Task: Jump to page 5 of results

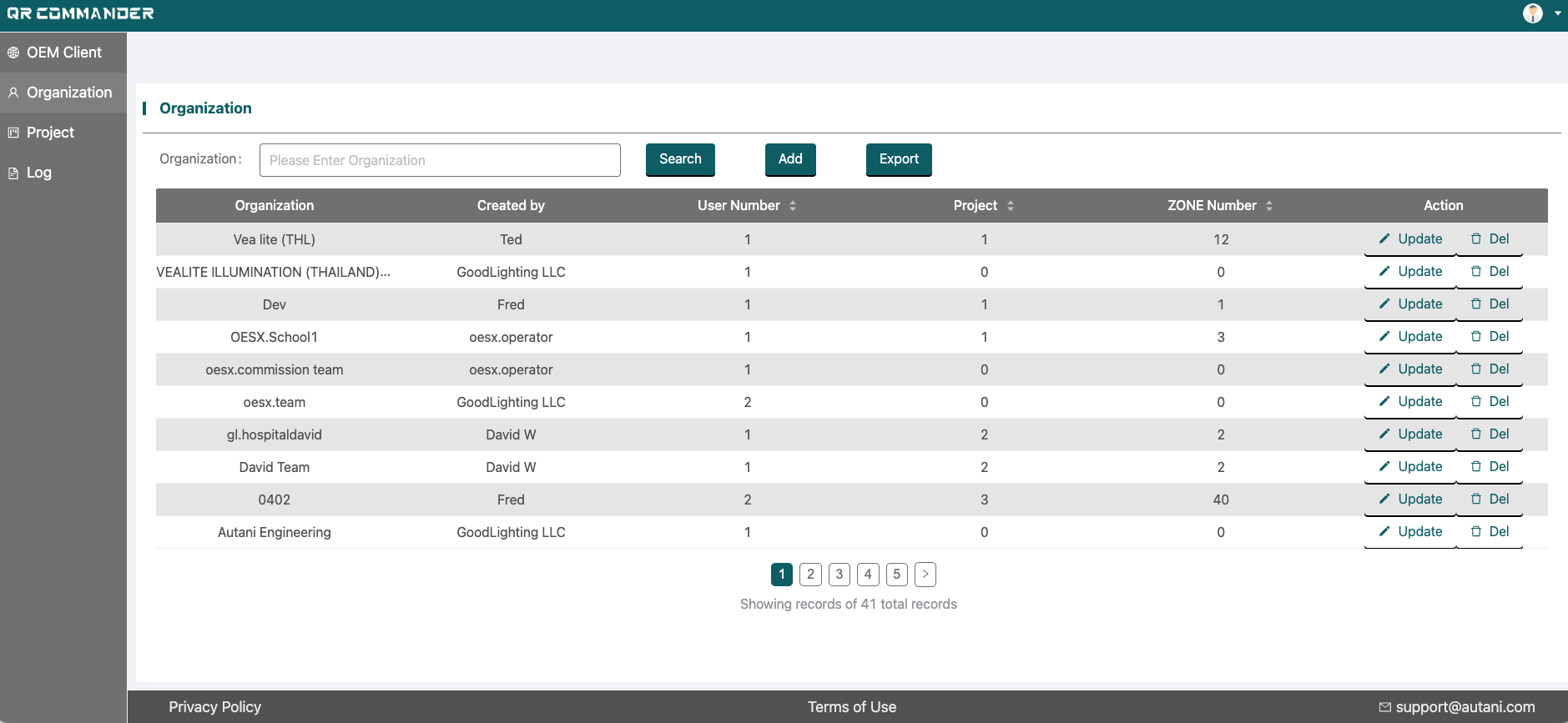Action: click(x=897, y=574)
